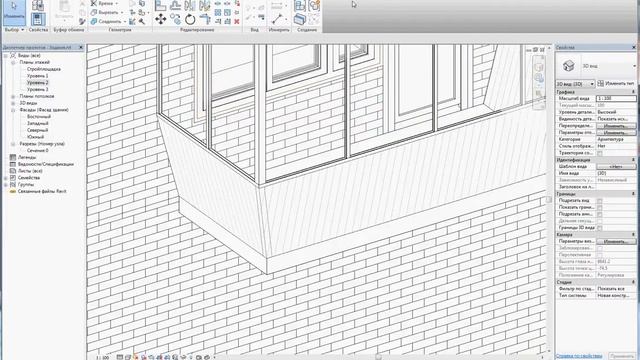The image size is (640, 360).
Task: Click the Create assembly box icon in Создание
Action: click(x=300, y=19)
